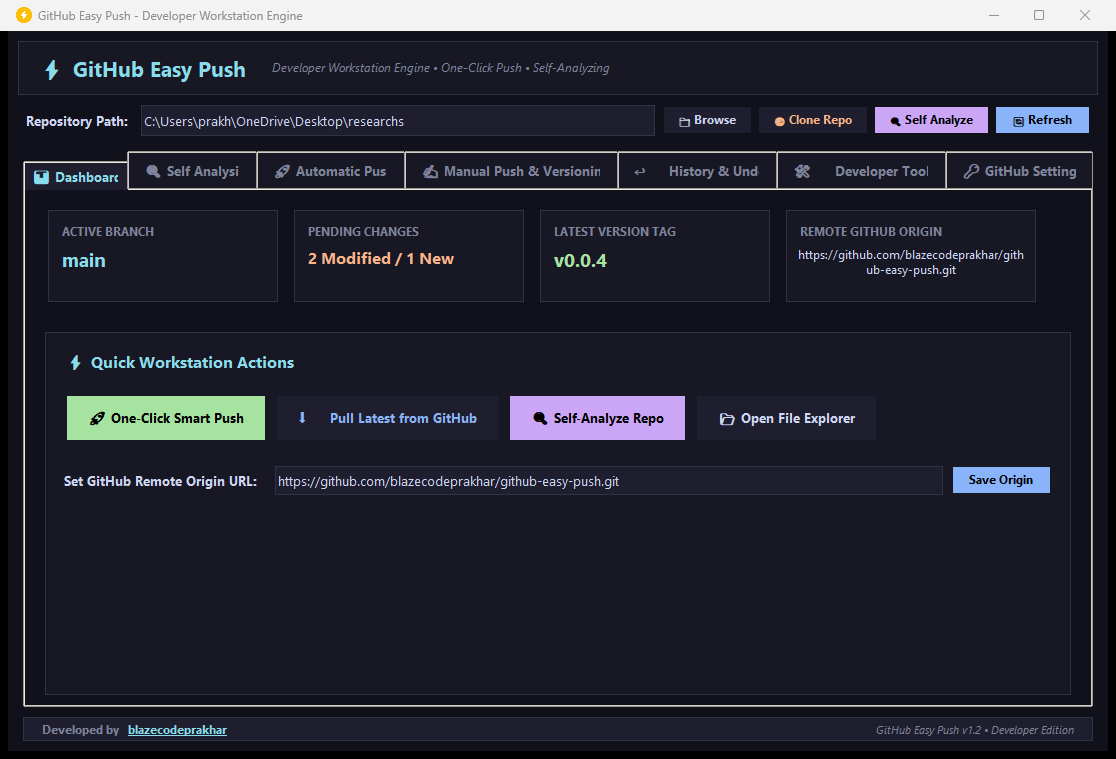Image resolution: width=1116 pixels, height=759 pixels.
Task: Go to Manual Push & Versioning tab
Action: [x=512, y=171]
